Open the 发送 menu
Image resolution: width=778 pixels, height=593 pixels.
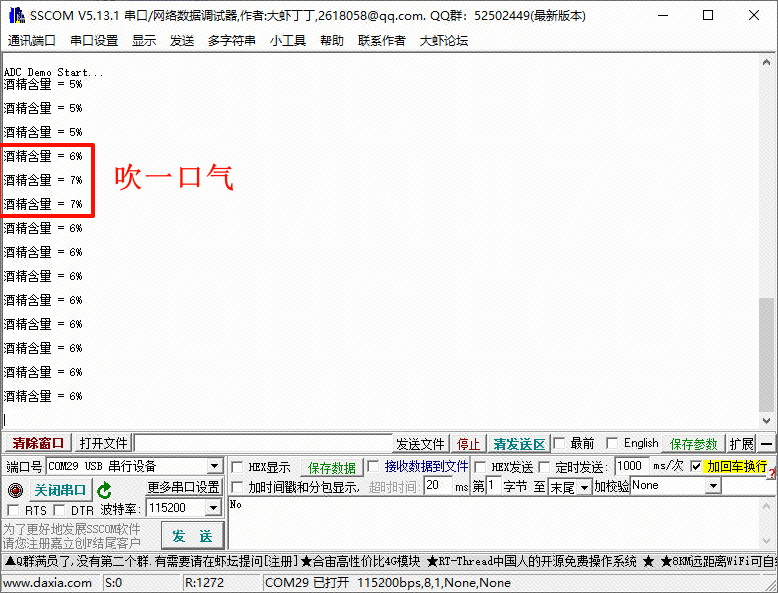182,40
